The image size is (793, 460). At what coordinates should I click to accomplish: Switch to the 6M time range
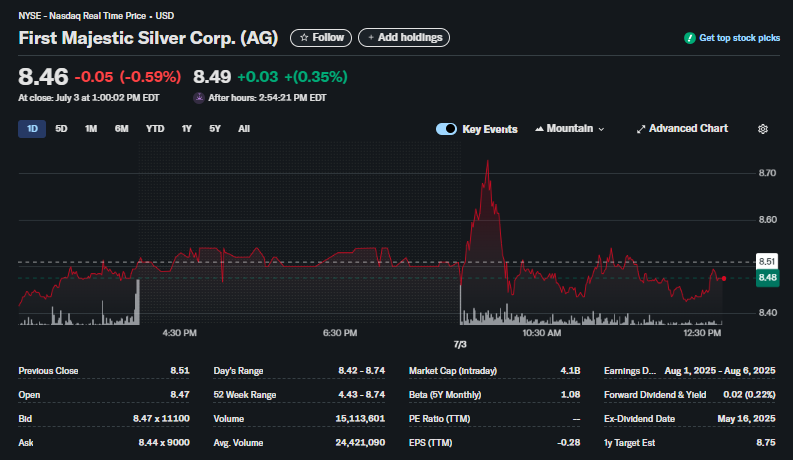(121, 129)
